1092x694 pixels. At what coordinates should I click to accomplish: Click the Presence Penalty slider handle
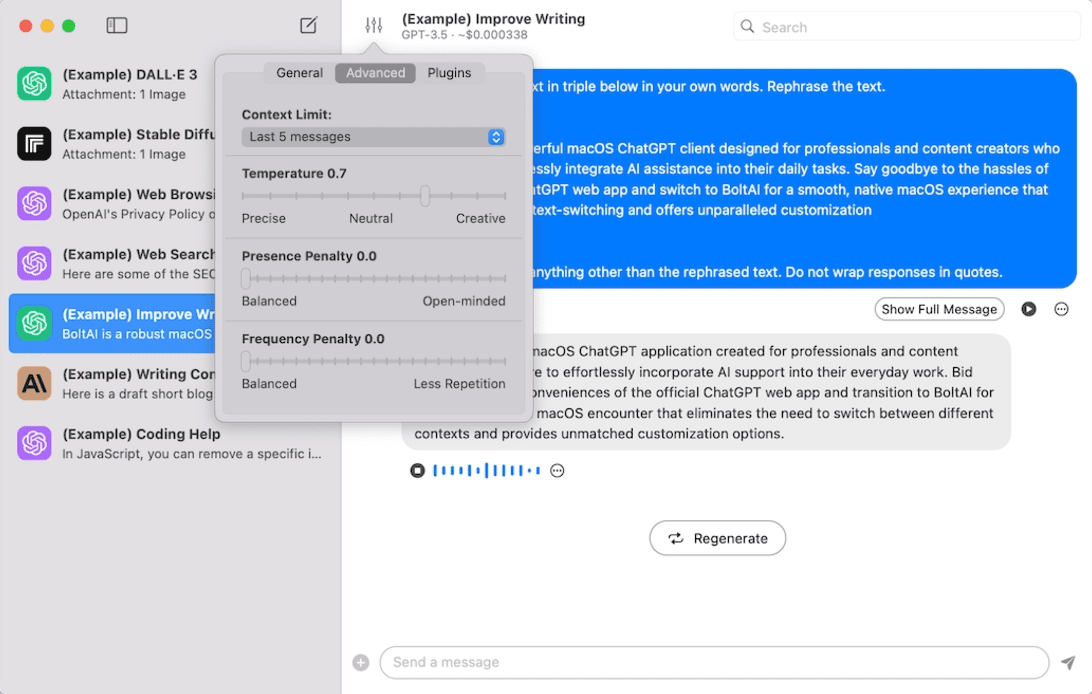[245, 278]
